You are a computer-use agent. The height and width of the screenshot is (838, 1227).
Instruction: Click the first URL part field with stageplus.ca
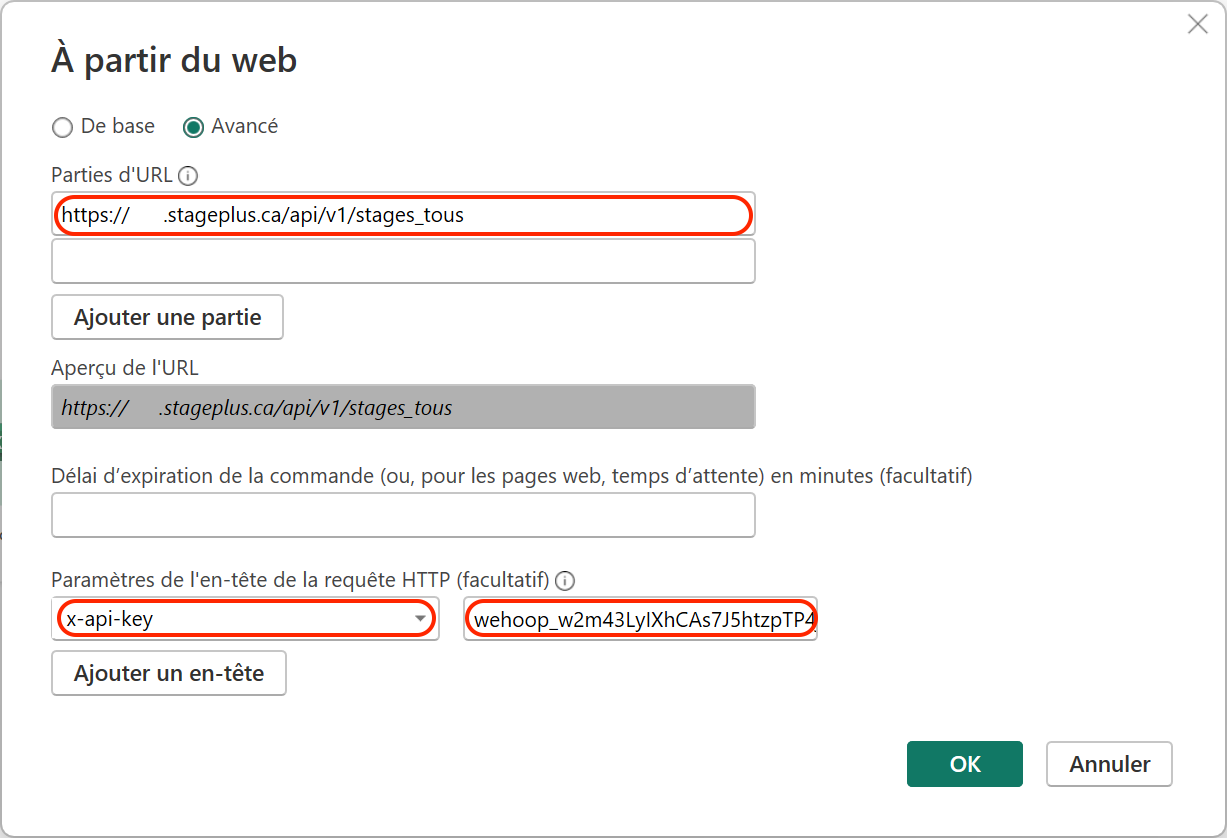tap(403, 214)
